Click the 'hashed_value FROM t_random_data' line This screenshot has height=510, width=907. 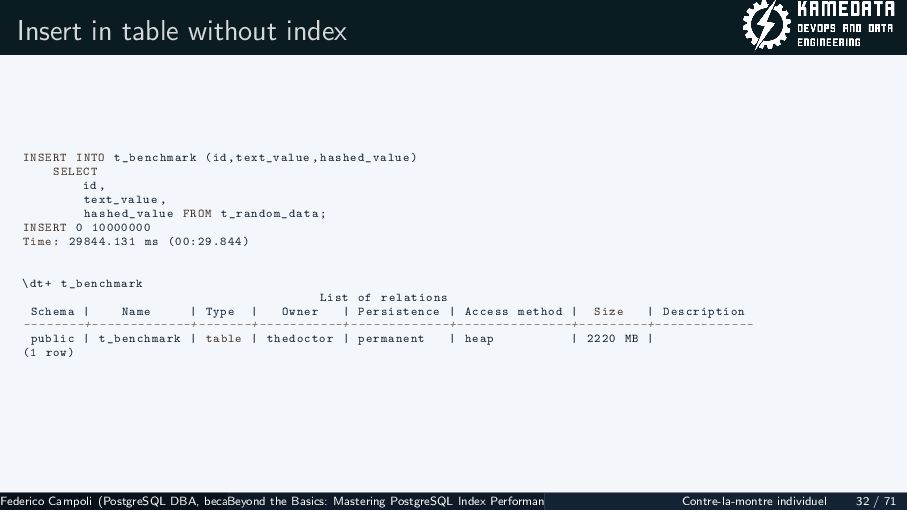pos(205,213)
